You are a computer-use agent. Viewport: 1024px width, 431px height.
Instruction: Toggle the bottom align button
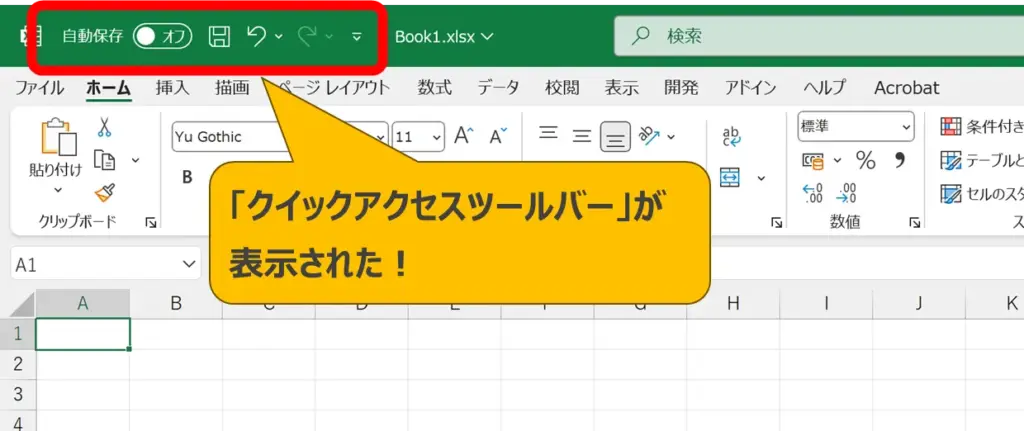[x=615, y=136]
